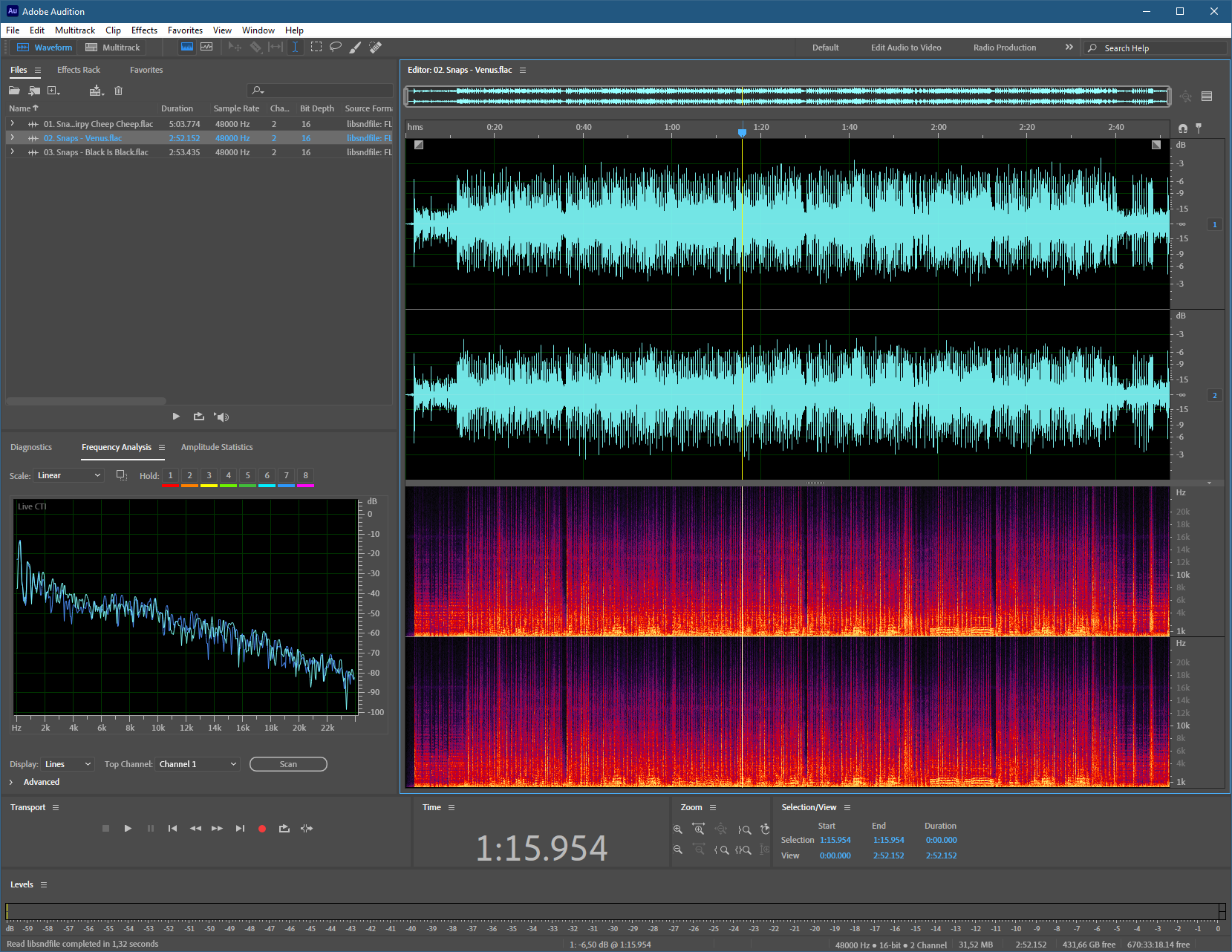Toggle channel 2 enable button

click(1215, 395)
